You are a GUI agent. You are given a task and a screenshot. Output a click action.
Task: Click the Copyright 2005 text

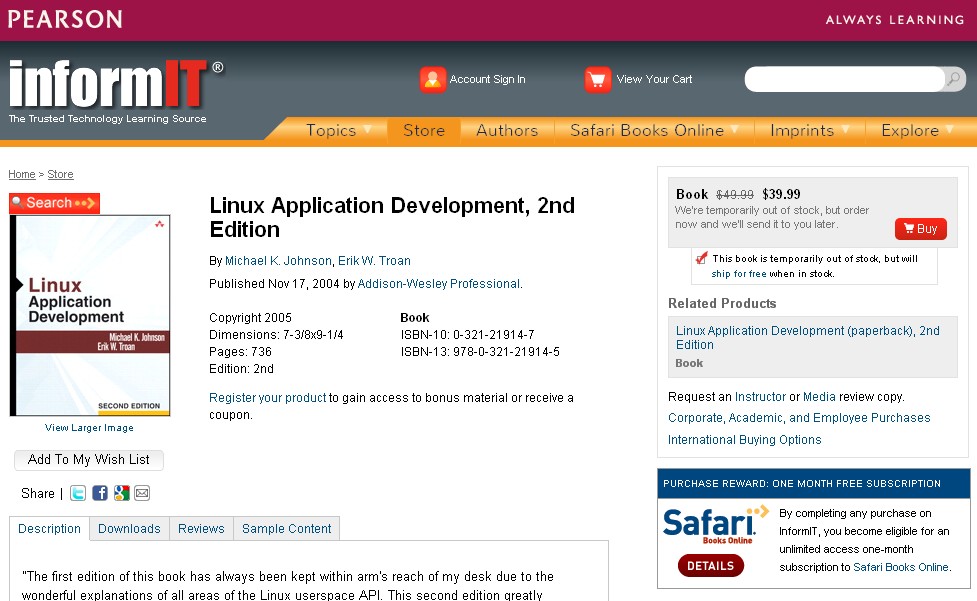250,318
